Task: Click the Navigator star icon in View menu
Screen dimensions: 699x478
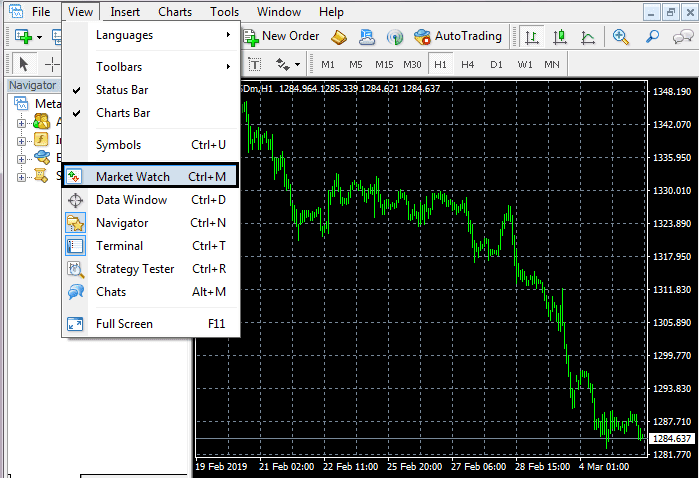Action: (x=76, y=223)
